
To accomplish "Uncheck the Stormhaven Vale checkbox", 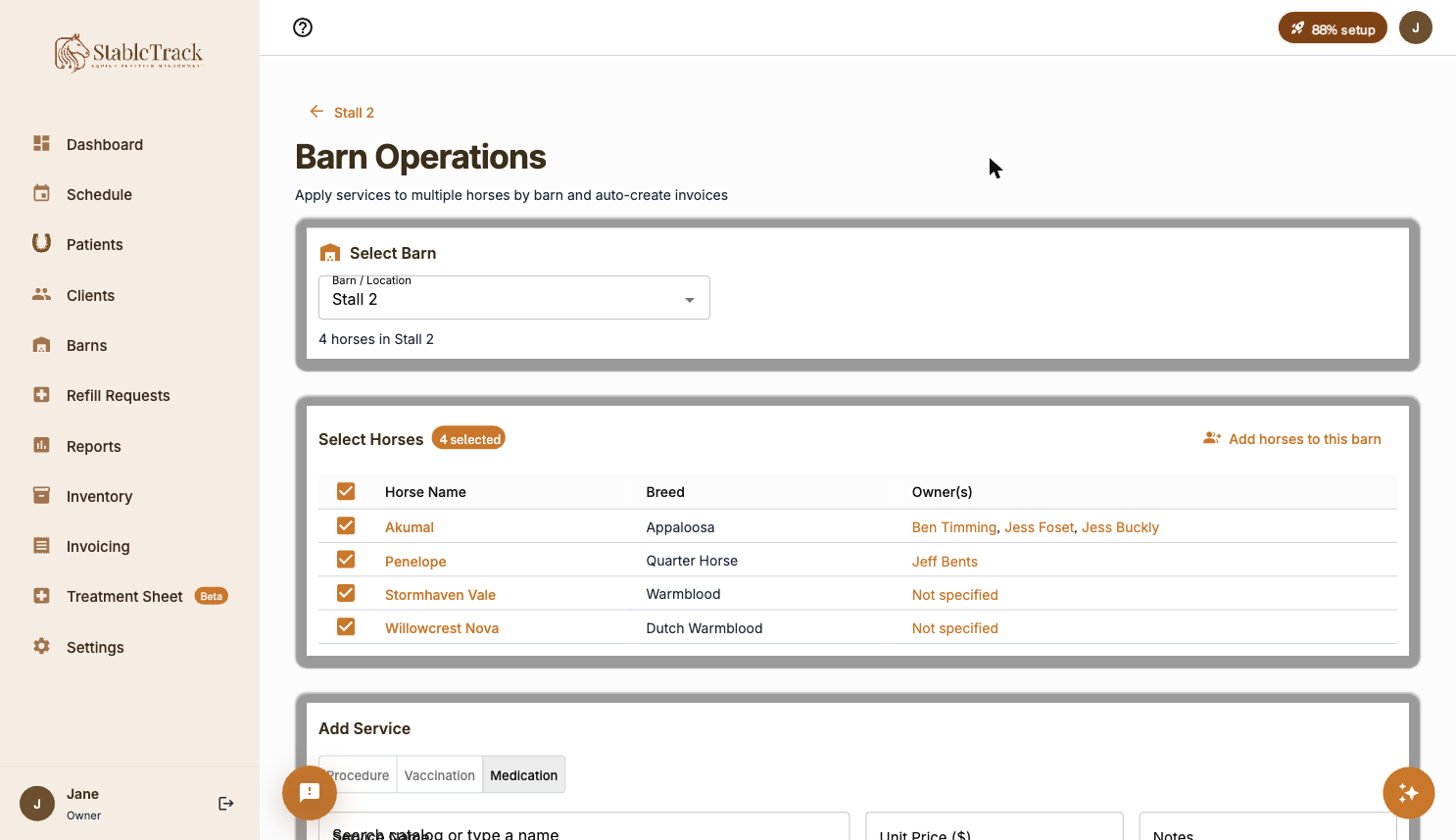I will [346, 592].
